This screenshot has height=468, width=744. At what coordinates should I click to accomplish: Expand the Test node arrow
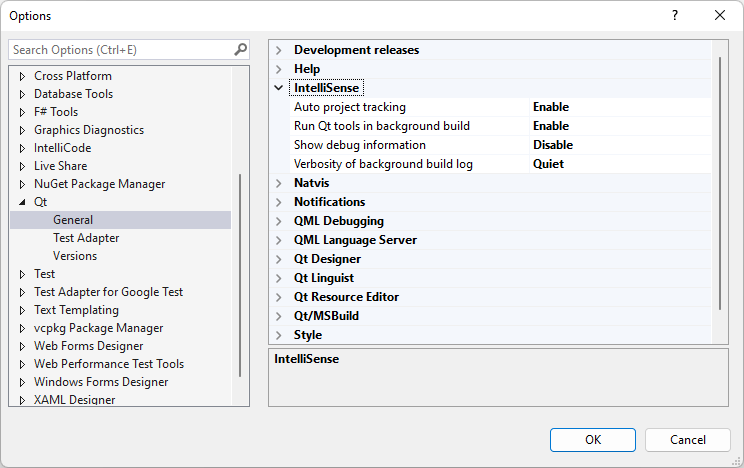coord(22,274)
